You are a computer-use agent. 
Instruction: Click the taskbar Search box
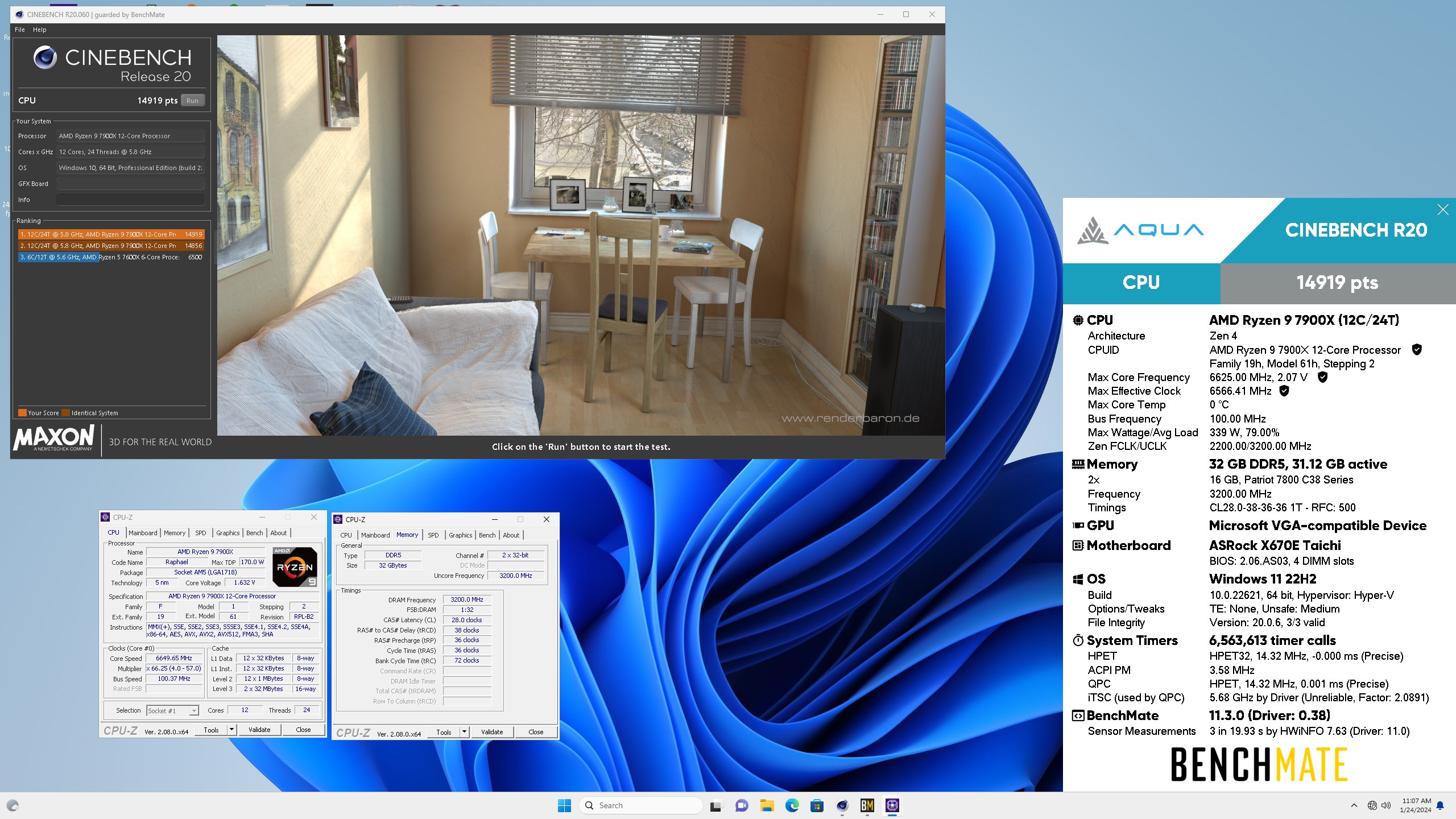(640, 805)
